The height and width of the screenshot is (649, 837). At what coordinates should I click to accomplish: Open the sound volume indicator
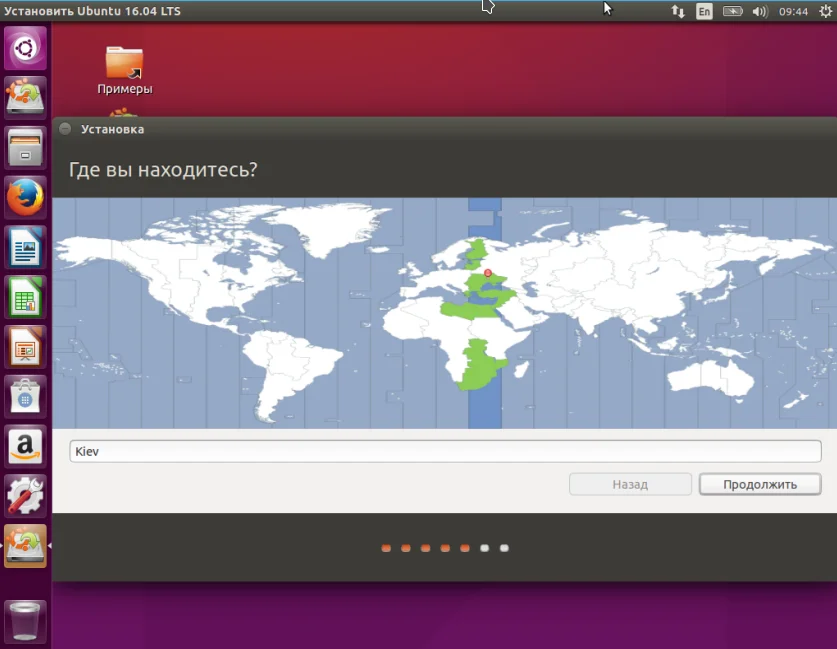760,11
